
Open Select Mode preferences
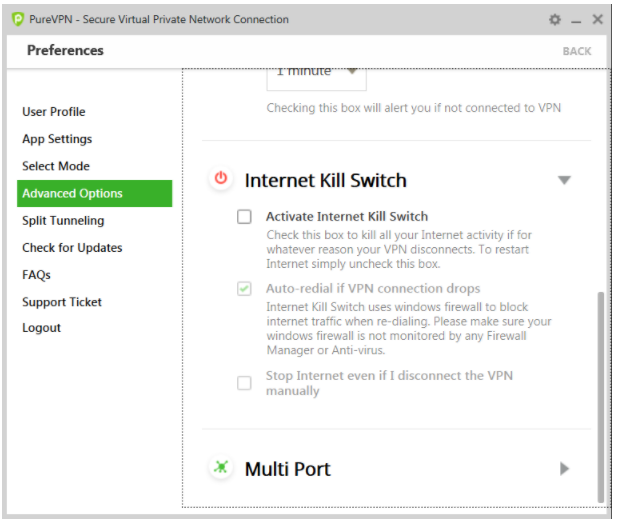pos(56,166)
